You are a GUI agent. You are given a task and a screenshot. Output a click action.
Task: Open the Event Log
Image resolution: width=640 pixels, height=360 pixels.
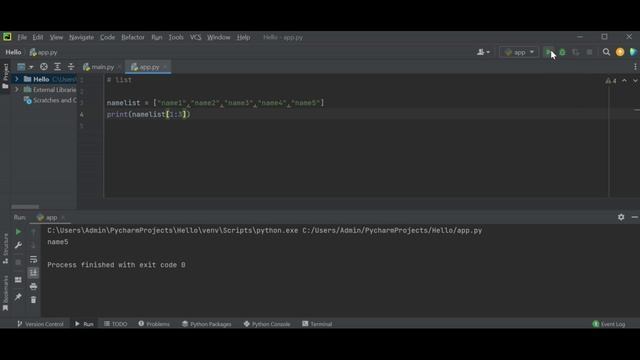(x=609, y=324)
